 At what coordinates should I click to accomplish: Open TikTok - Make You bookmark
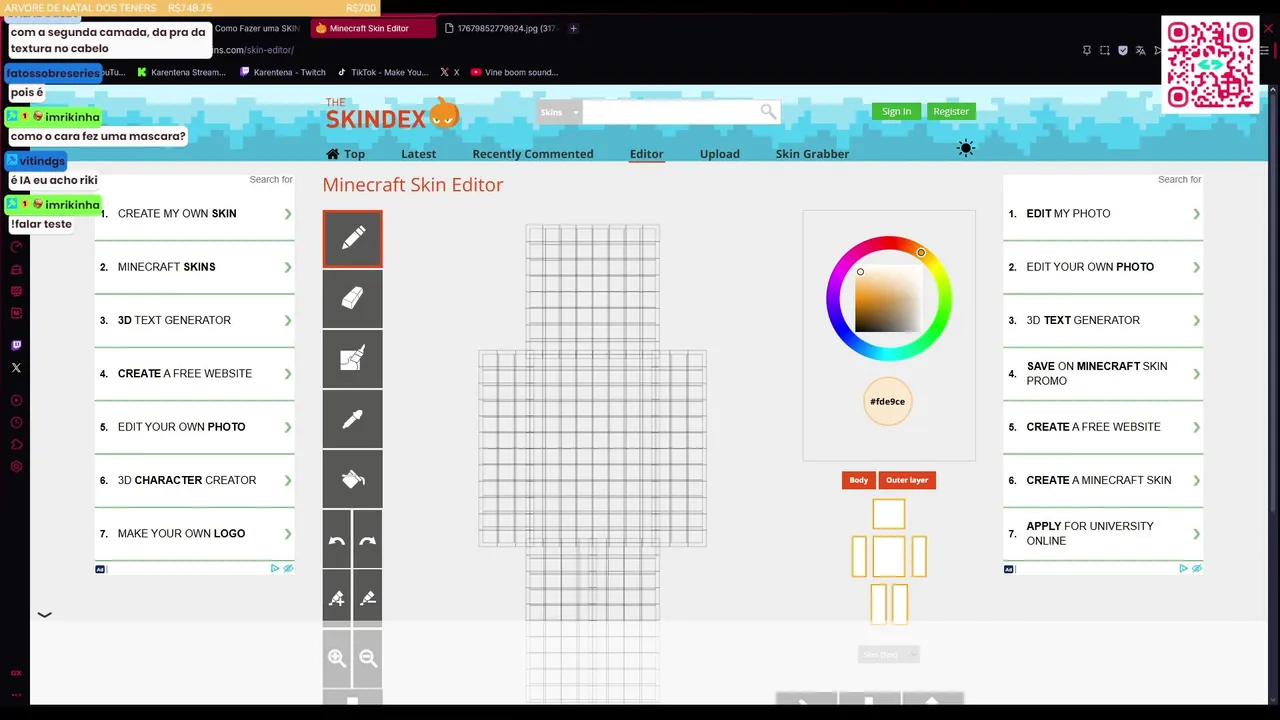[383, 72]
